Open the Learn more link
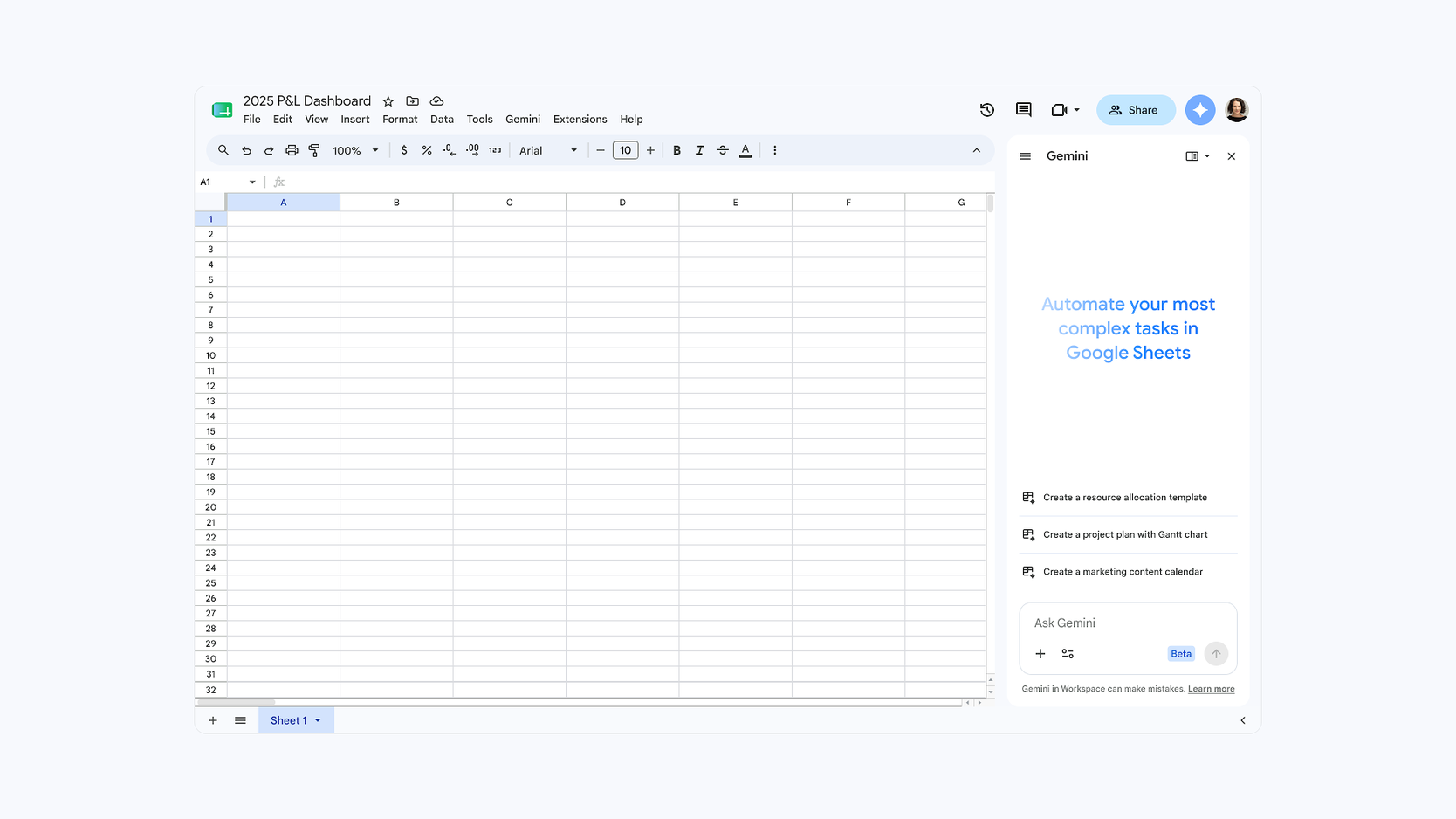This screenshot has width=1456, height=819. click(1212, 689)
